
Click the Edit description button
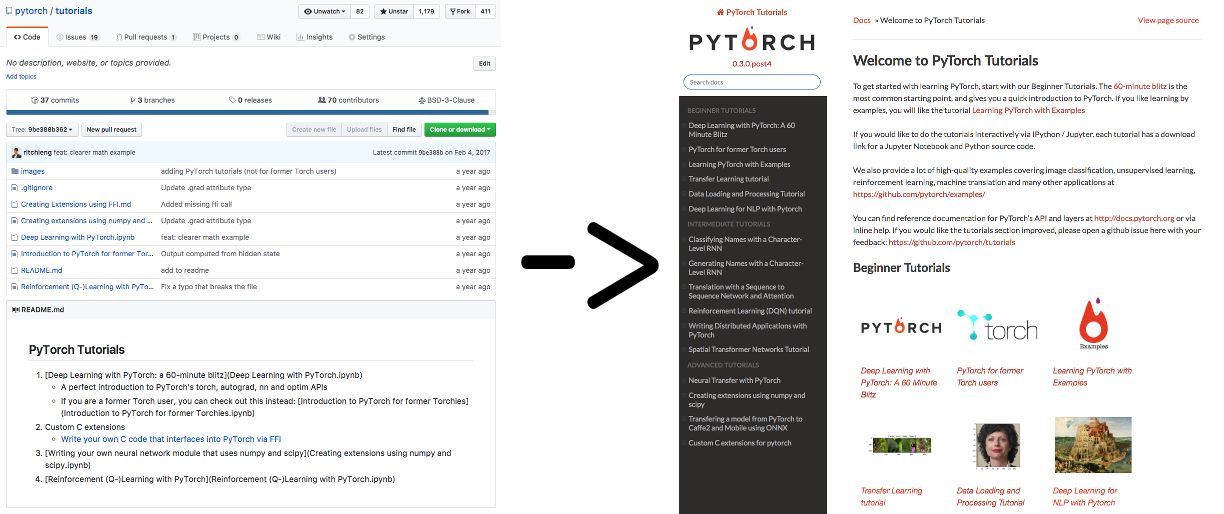coord(484,63)
